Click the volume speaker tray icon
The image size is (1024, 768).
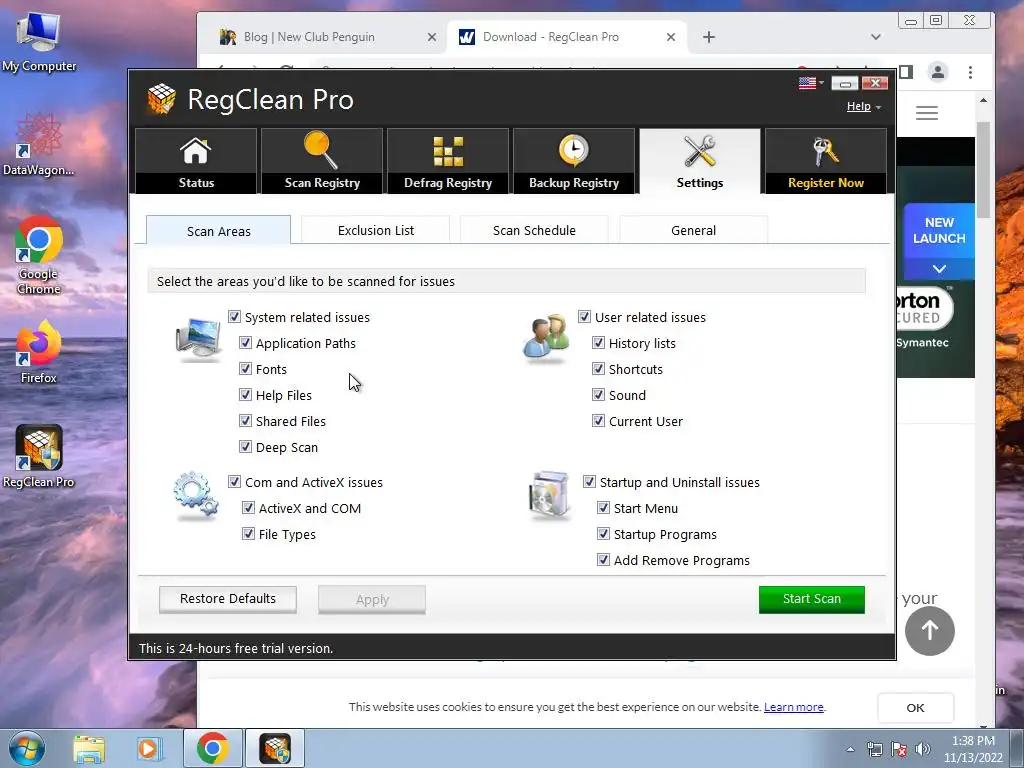pos(922,749)
